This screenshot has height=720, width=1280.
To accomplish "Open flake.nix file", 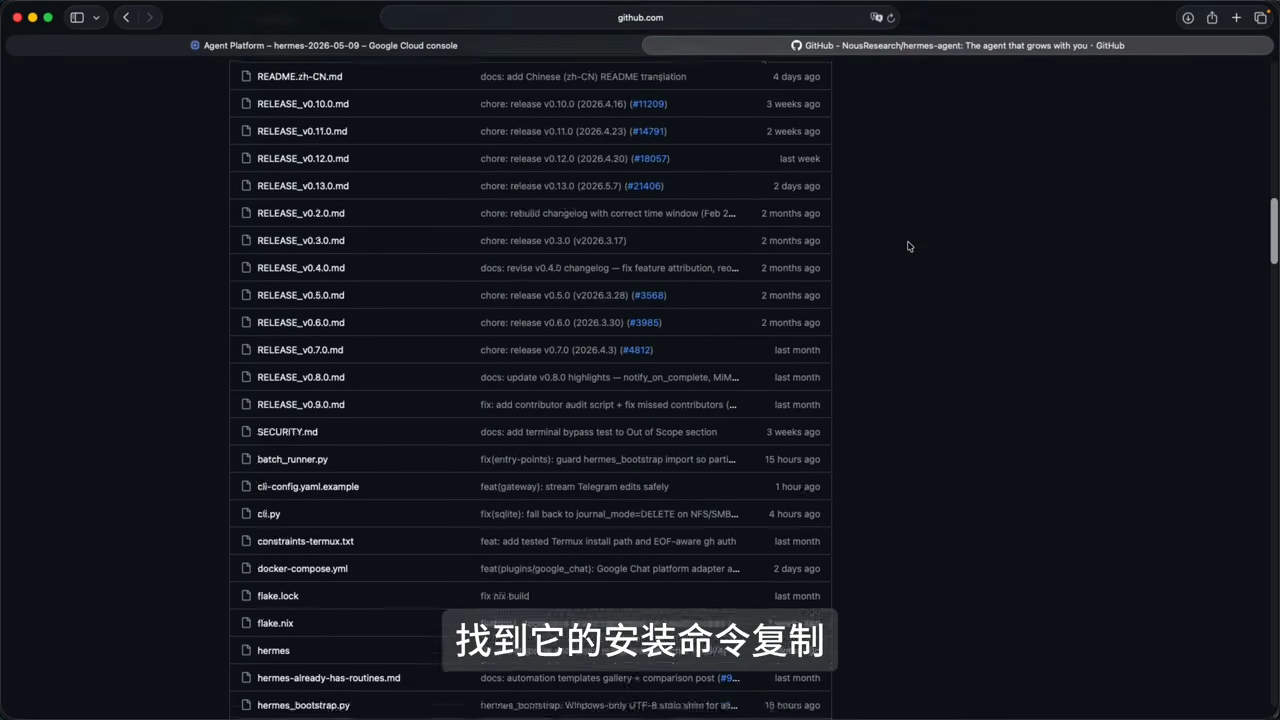I will [275, 623].
